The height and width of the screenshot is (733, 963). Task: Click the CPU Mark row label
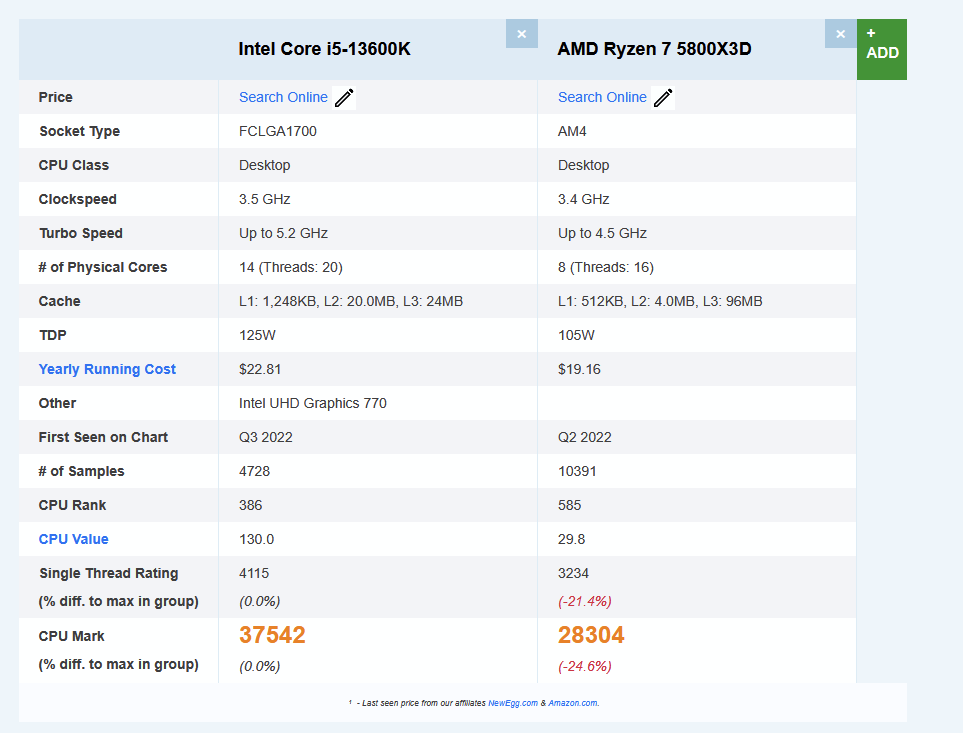tap(71, 636)
